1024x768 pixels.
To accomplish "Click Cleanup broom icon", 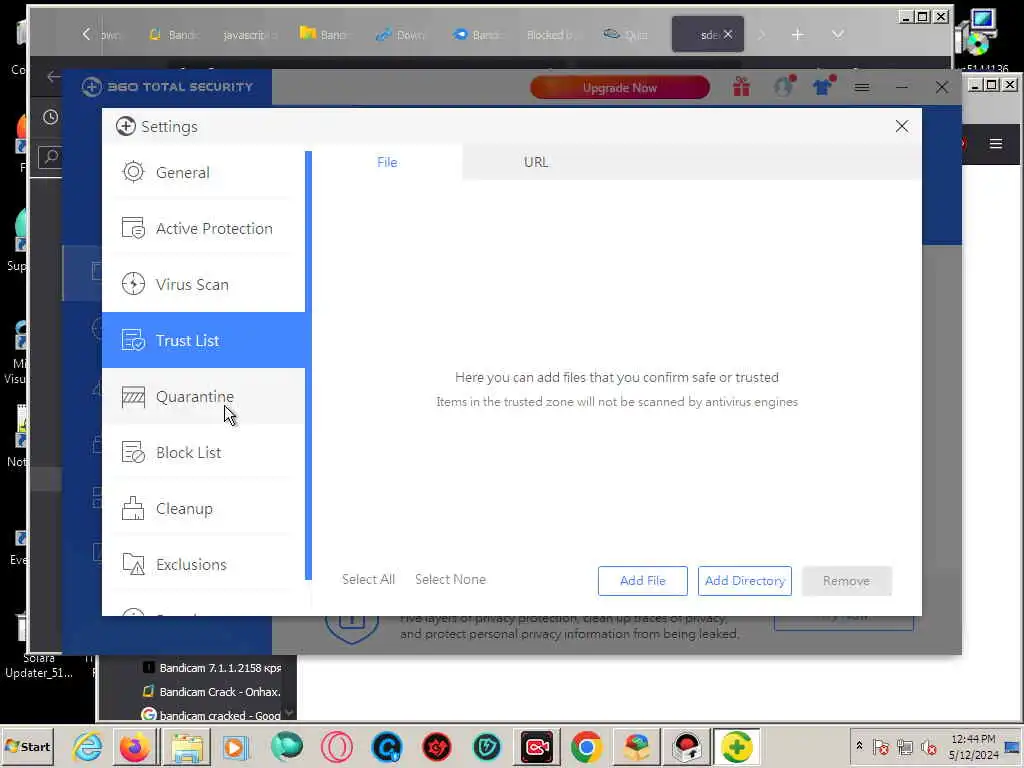I will point(133,508).
